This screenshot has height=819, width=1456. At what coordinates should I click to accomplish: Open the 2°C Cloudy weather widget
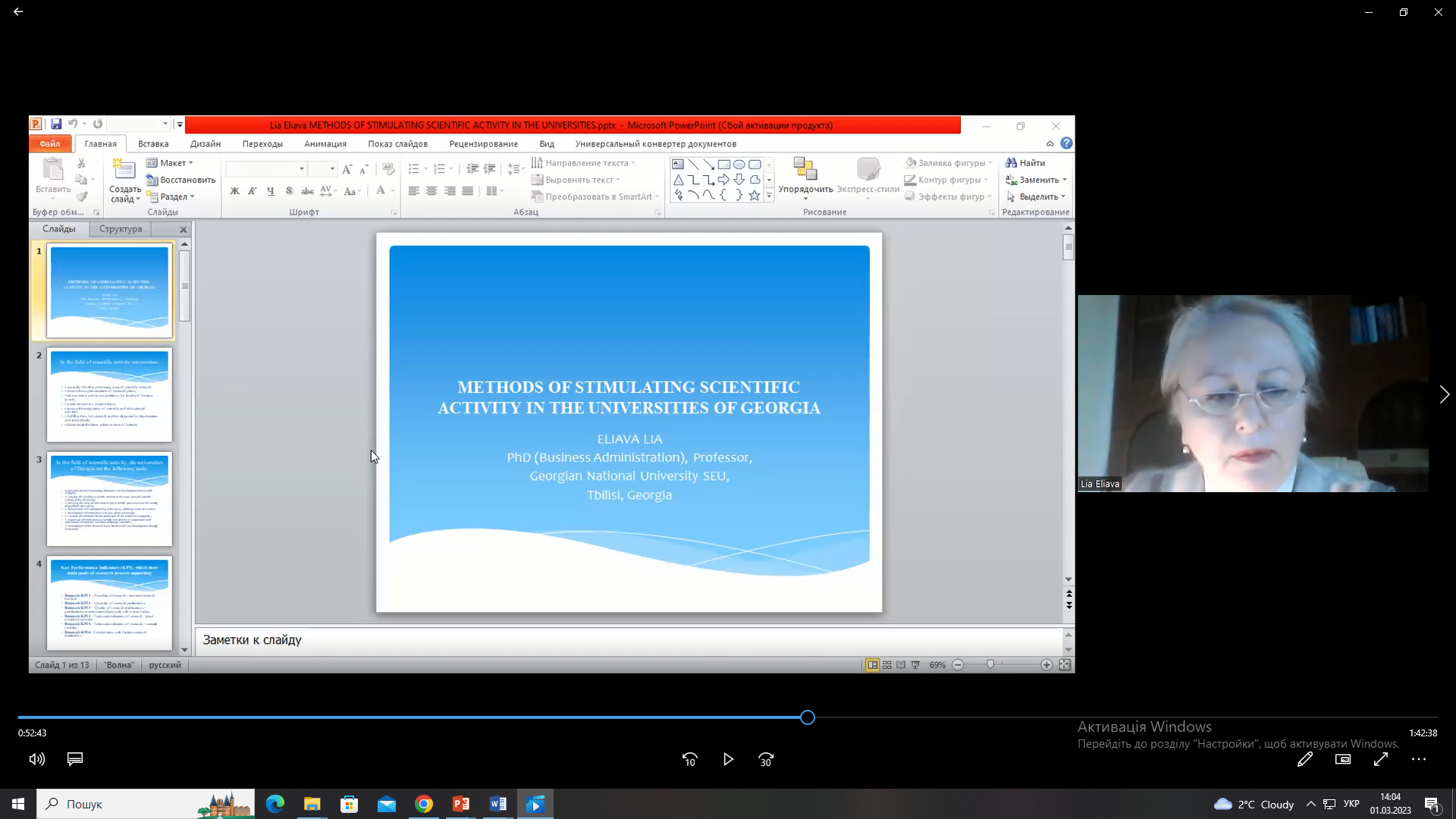click(x=1254, y=804)
